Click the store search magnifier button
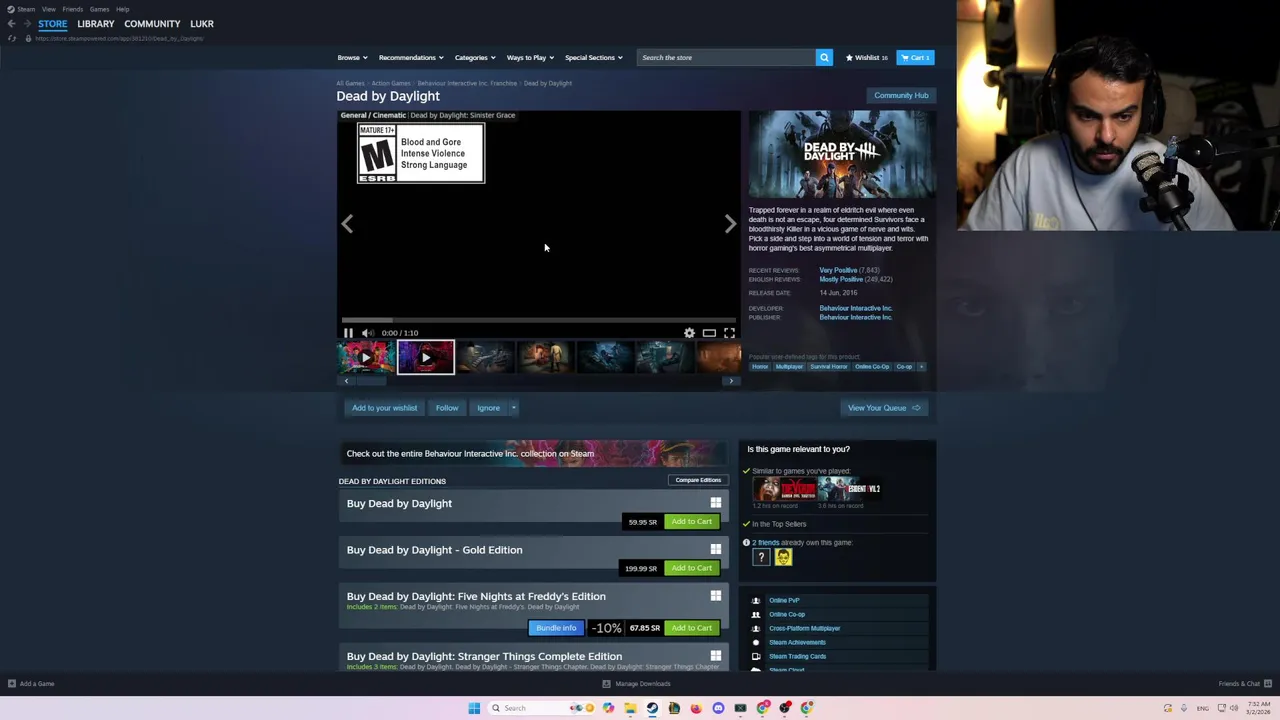 point(824,57)
